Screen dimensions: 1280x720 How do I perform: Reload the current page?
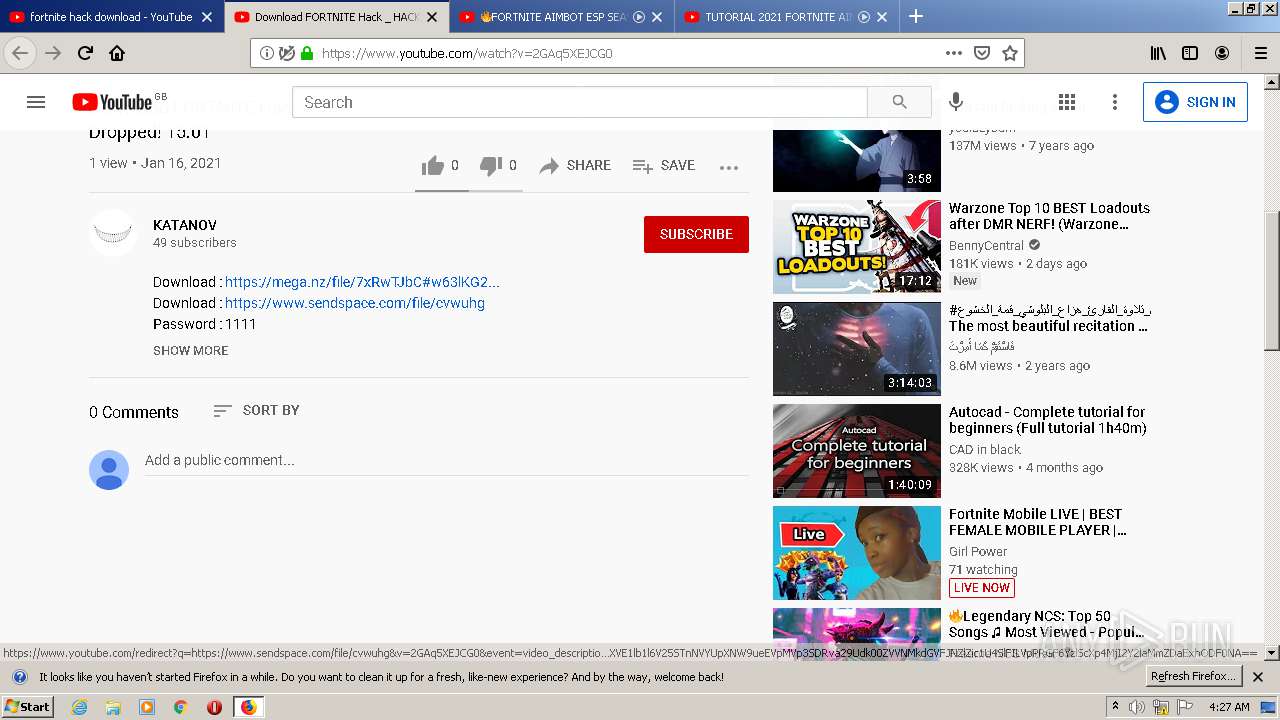pos(85,53)
